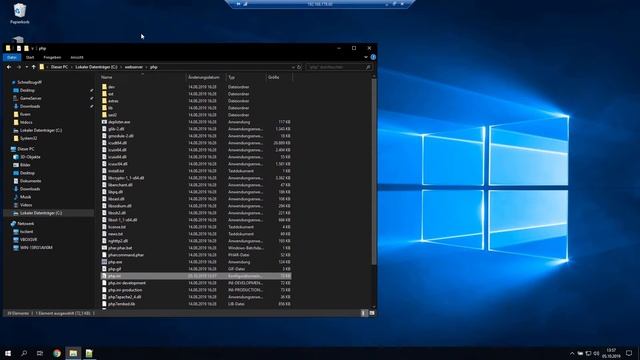
Task: Select highlighted Lokaler Datenträger (C:) under Dieser PC
Action: pos(48,213)
